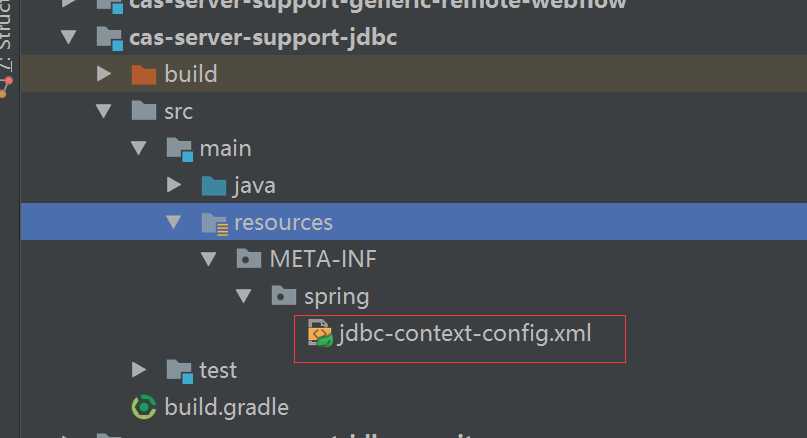Screen dimensions: 807x438
Task: Collapse the src folder arrow
Action: [103, 111]
